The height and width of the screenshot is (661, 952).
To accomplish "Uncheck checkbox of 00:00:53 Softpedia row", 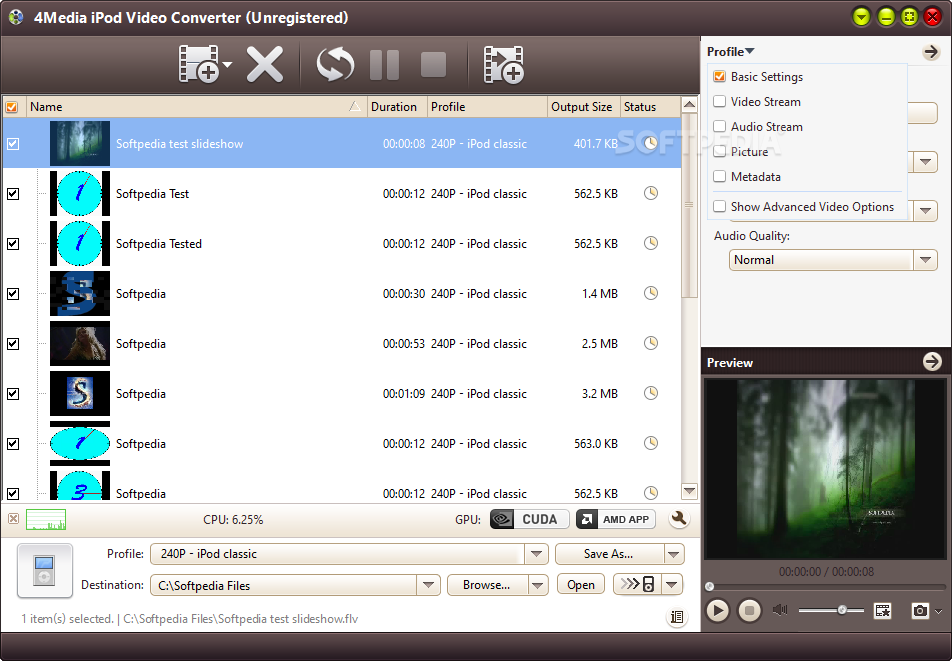I will 13,344.
